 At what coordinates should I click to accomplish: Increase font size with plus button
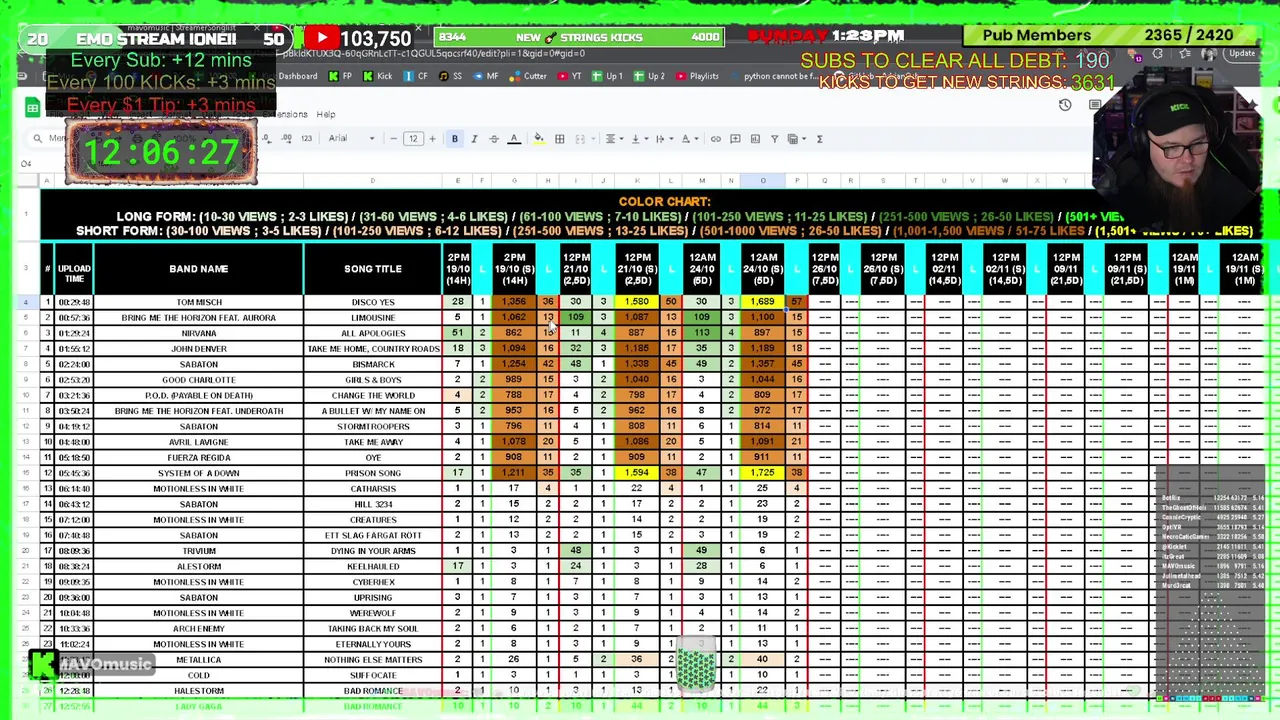point(432,139)
